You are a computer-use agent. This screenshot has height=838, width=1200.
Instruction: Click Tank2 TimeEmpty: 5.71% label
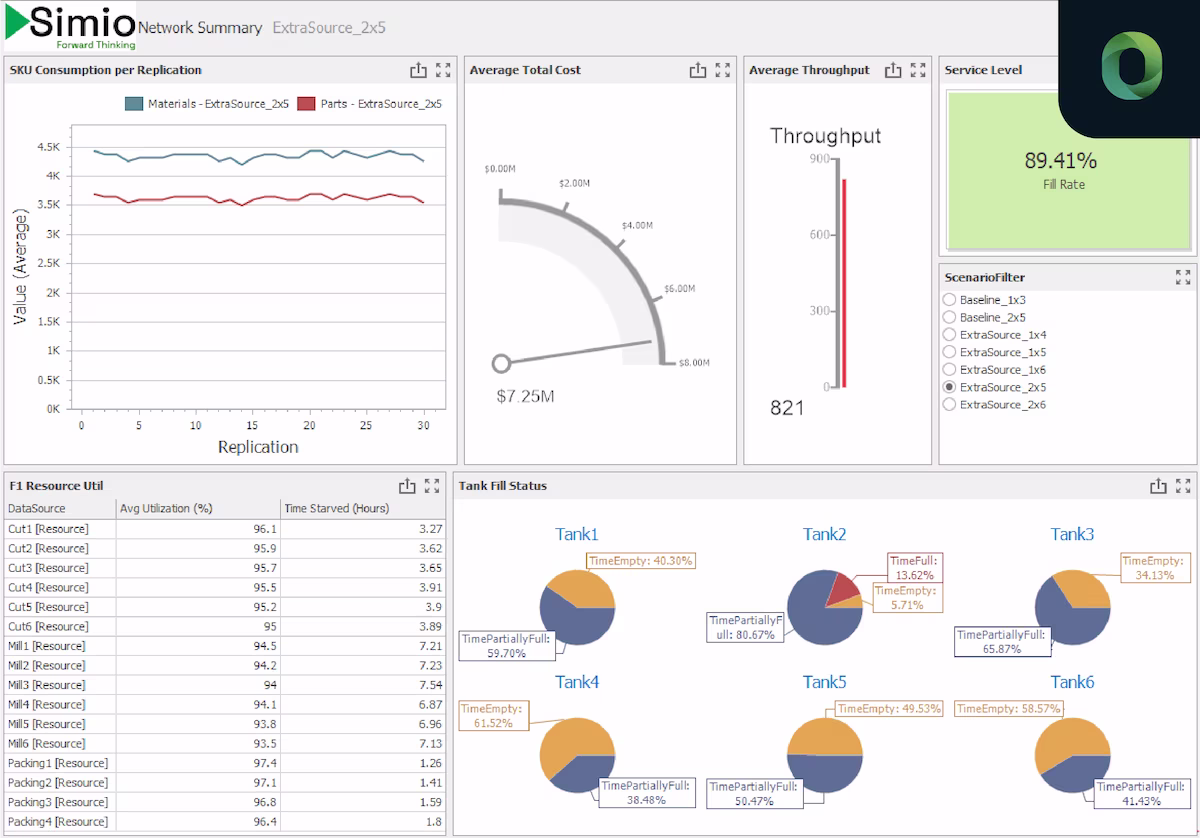[907, 598]
